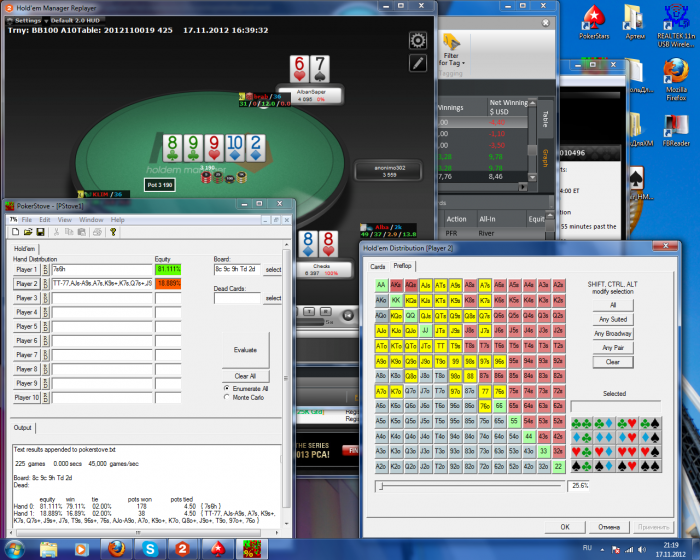Click select button next to Board field

pyautogui.click(x=273, y=269)
